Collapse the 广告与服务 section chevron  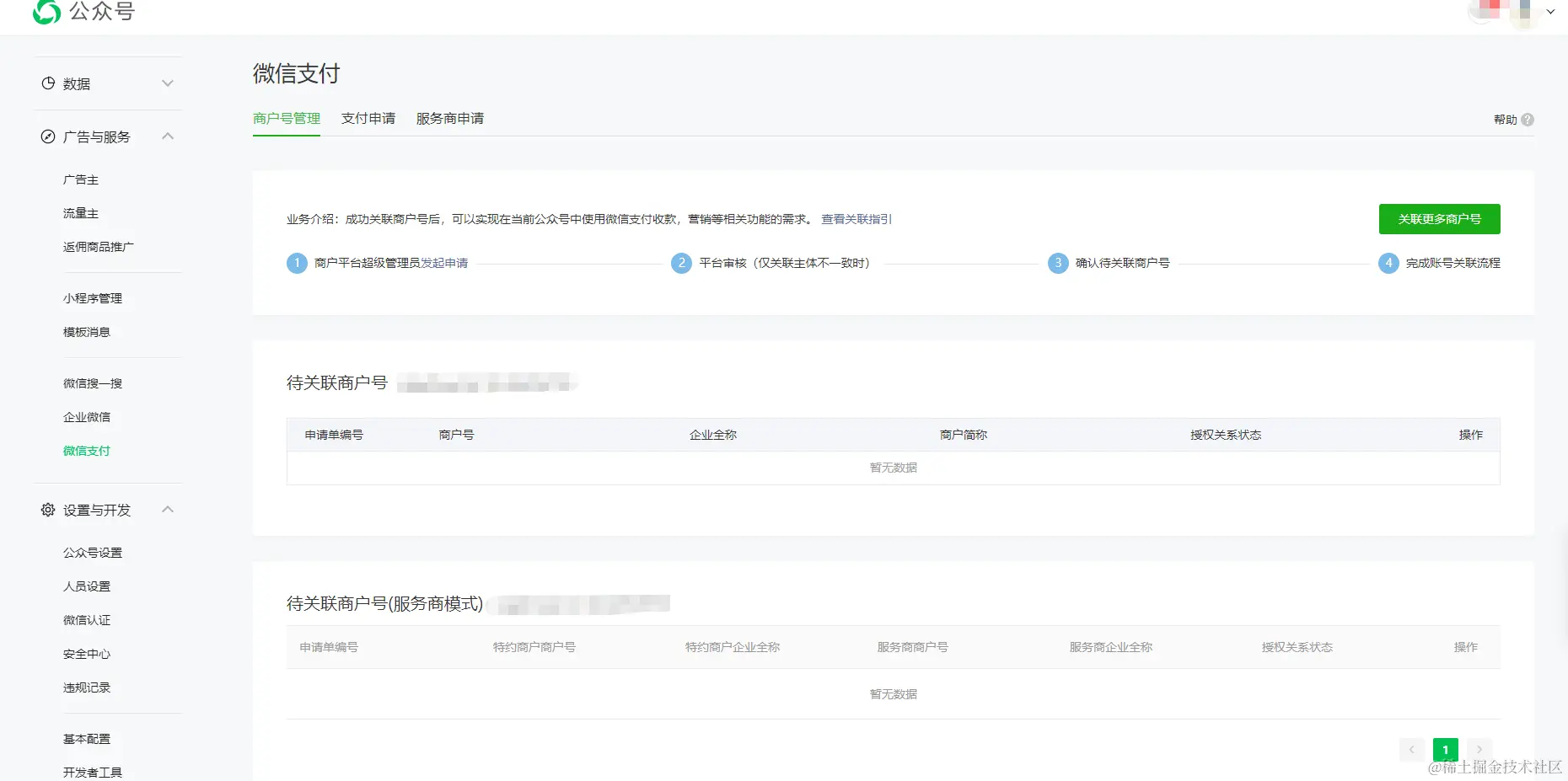tap(168, 136)
